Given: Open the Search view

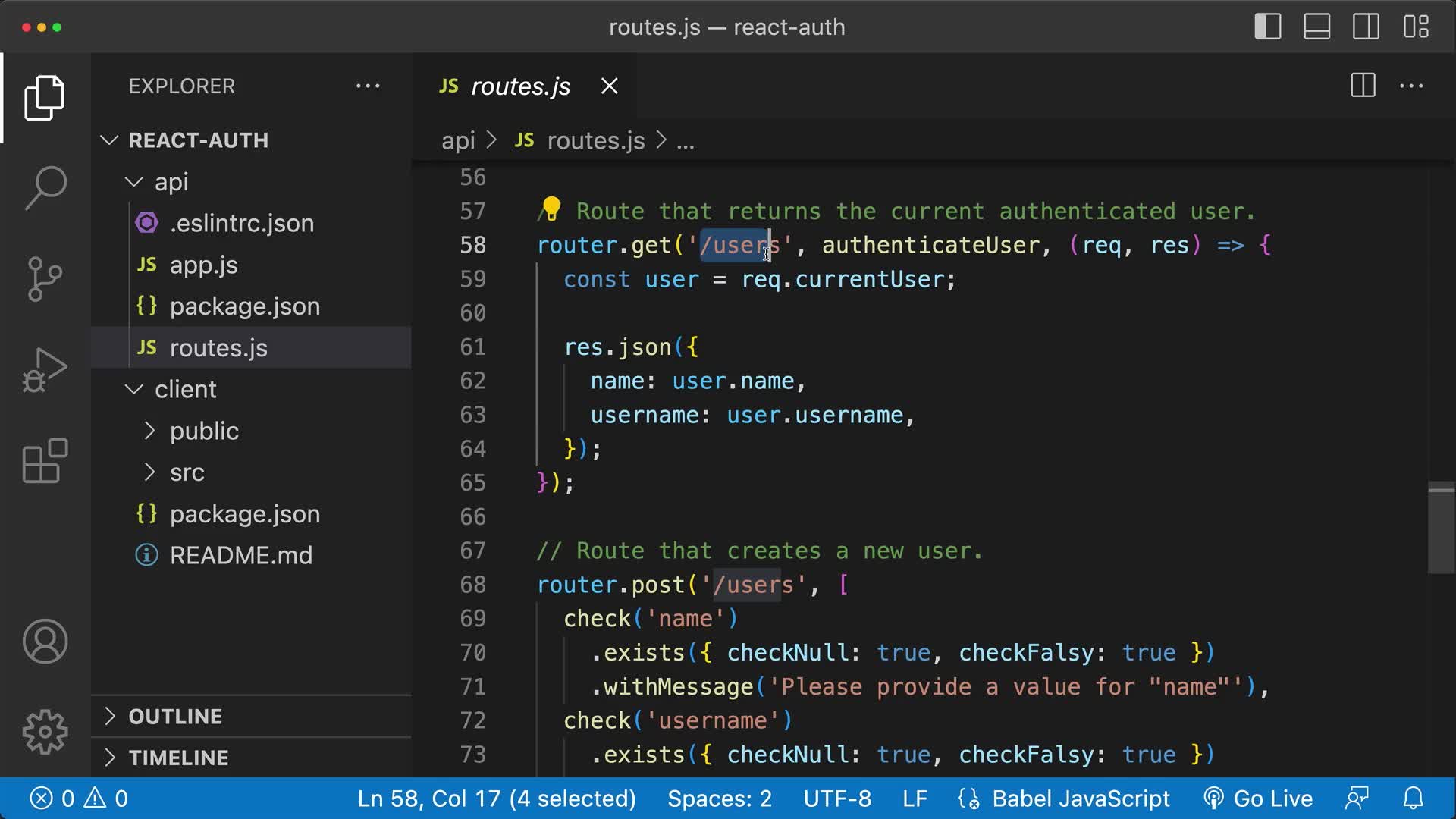Looking at the screenshot, I should coord(45,187).
